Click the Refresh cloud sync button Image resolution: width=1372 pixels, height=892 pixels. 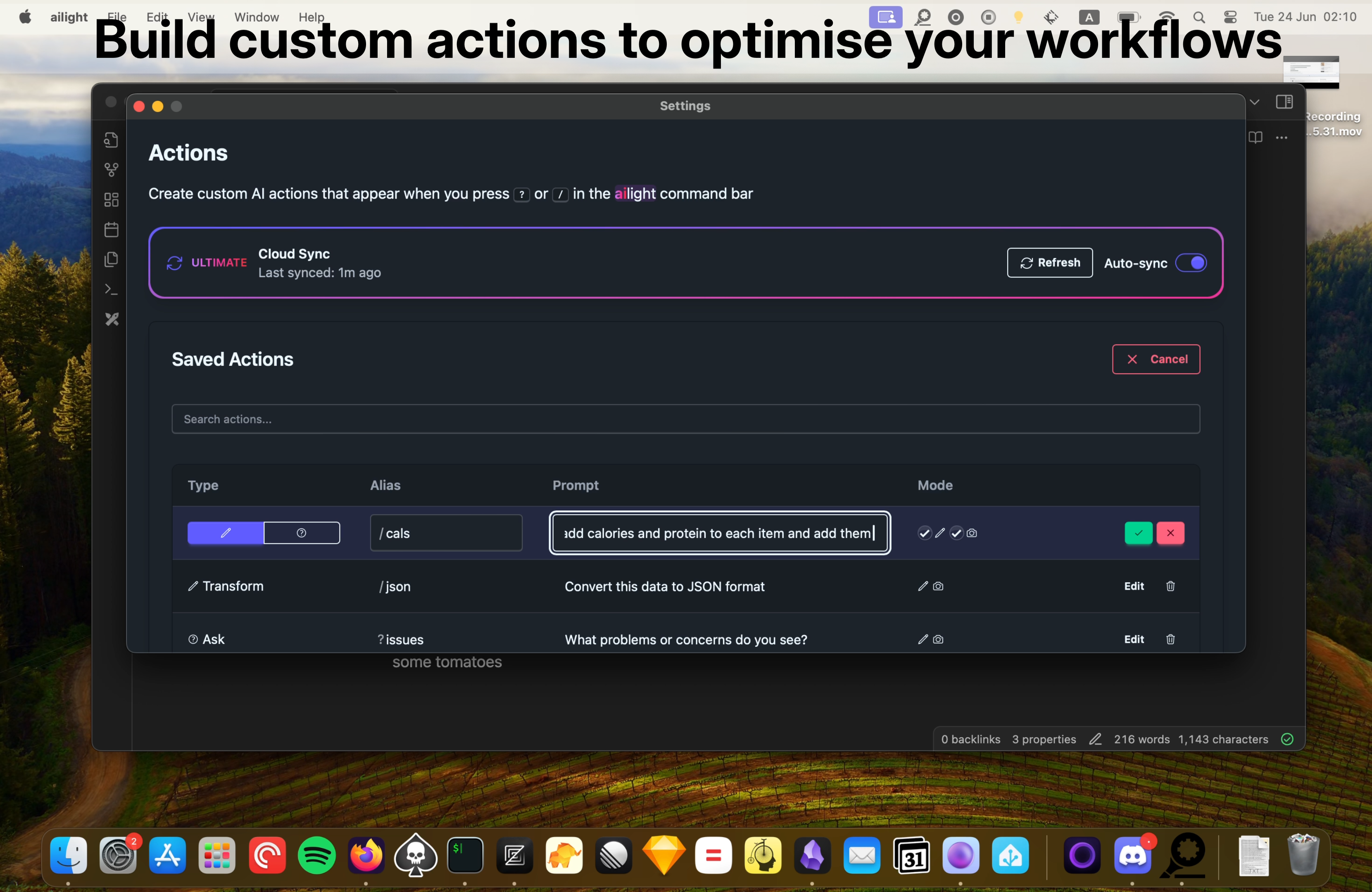pyautogui.click(x=1050, y=263)
